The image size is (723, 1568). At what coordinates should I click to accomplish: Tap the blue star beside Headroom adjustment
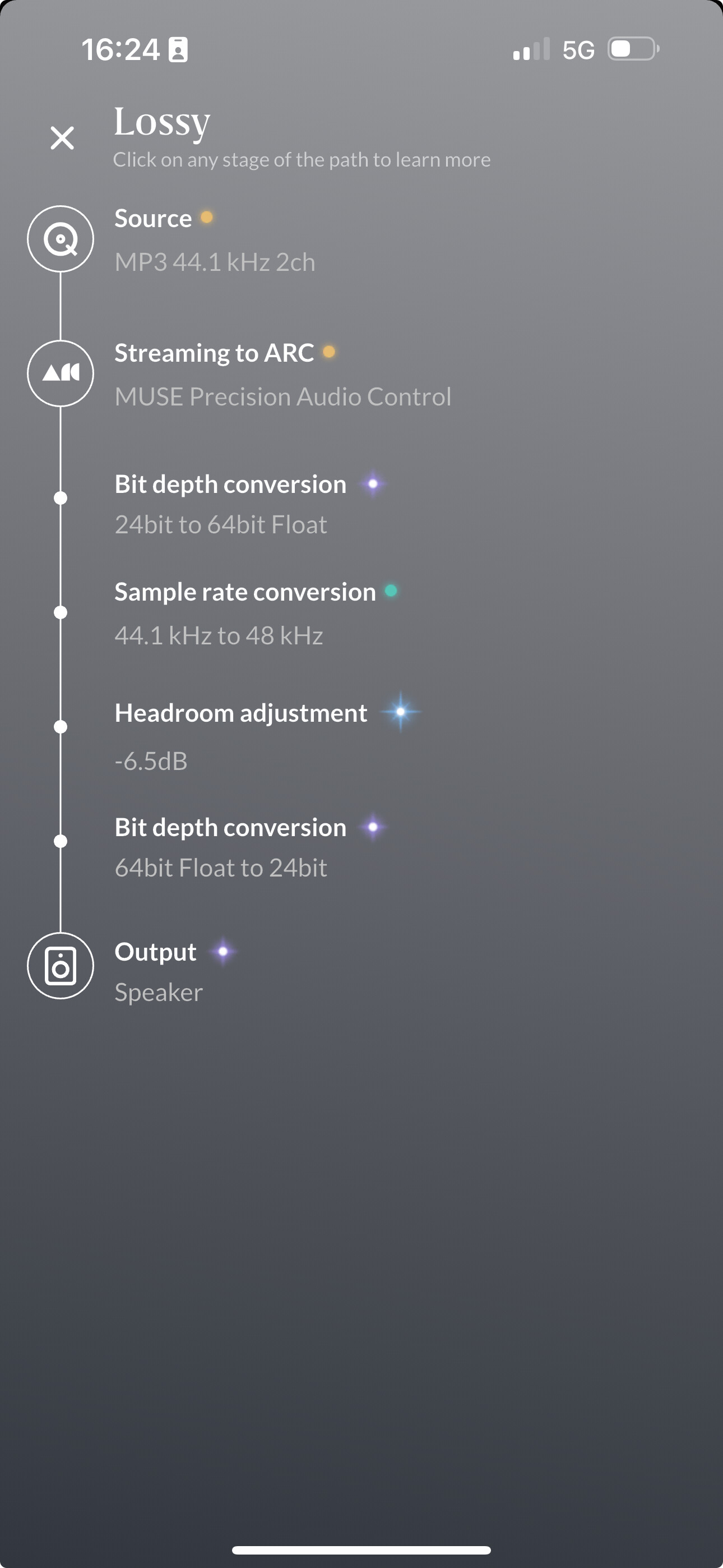[x=400, y=712]
